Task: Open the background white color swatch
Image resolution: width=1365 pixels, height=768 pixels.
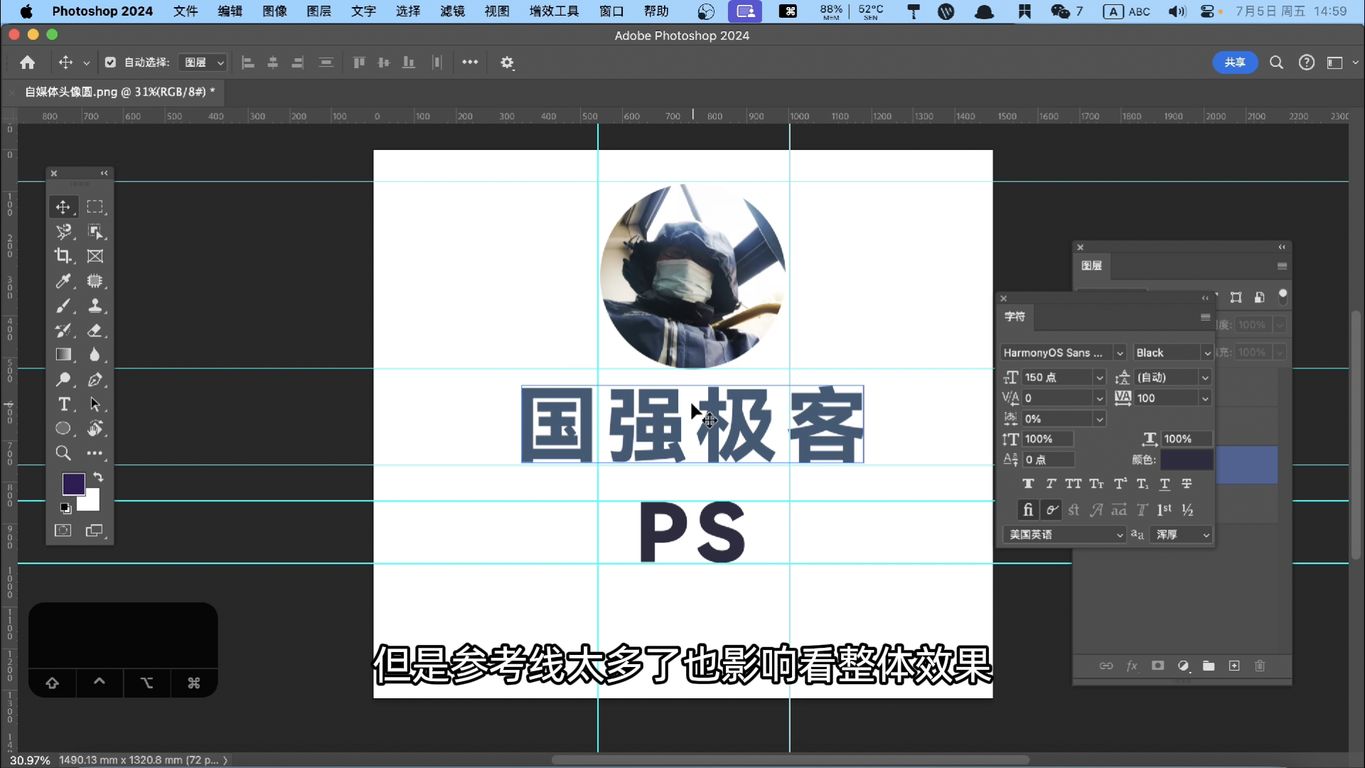Action: coord(91,502)
